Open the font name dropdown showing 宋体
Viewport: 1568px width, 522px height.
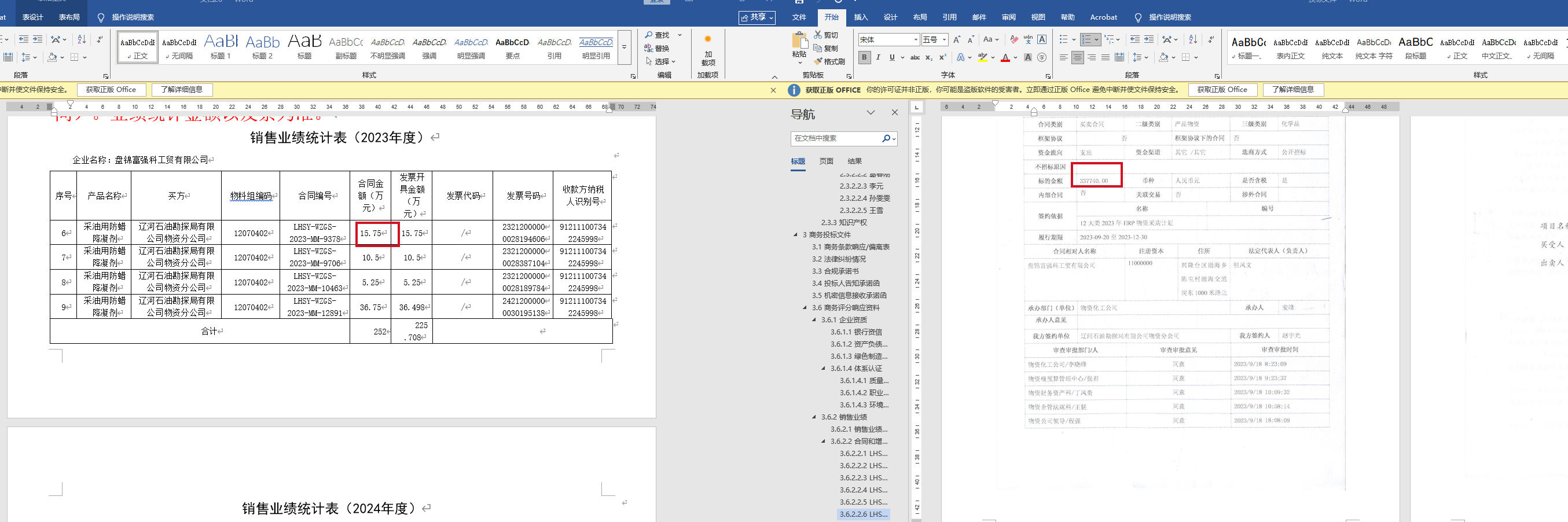(888, 39)
